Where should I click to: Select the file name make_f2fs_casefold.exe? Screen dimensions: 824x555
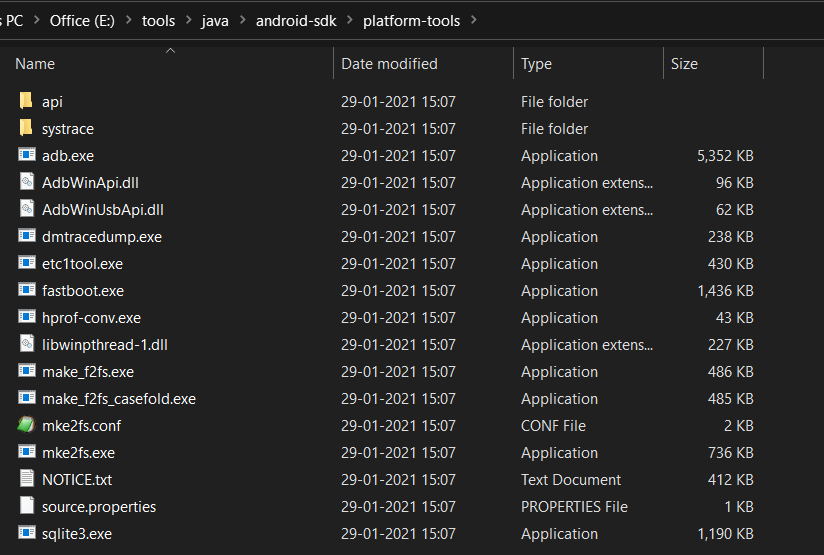(119, 399)
